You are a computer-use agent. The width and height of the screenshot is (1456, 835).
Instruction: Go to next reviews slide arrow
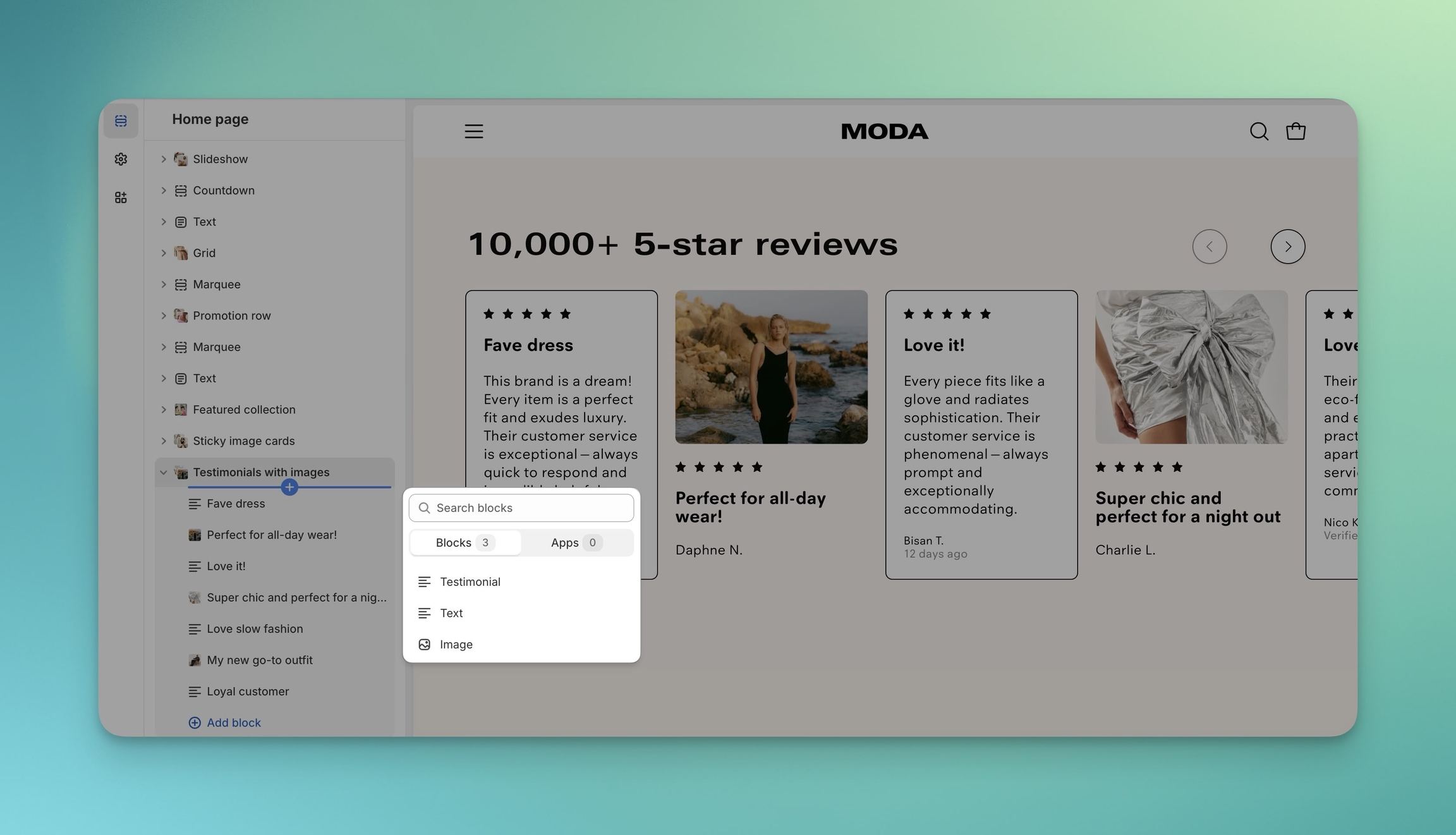(1287, 247)
